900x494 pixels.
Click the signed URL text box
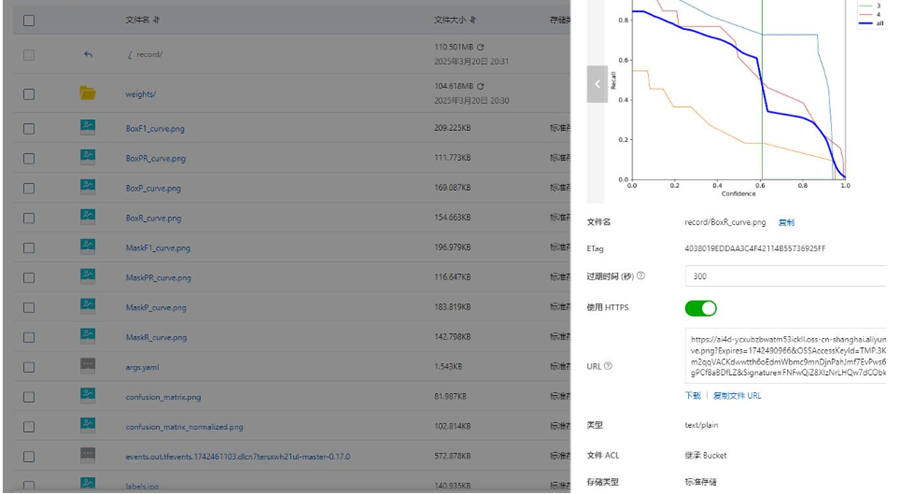(x=786, y=356)
